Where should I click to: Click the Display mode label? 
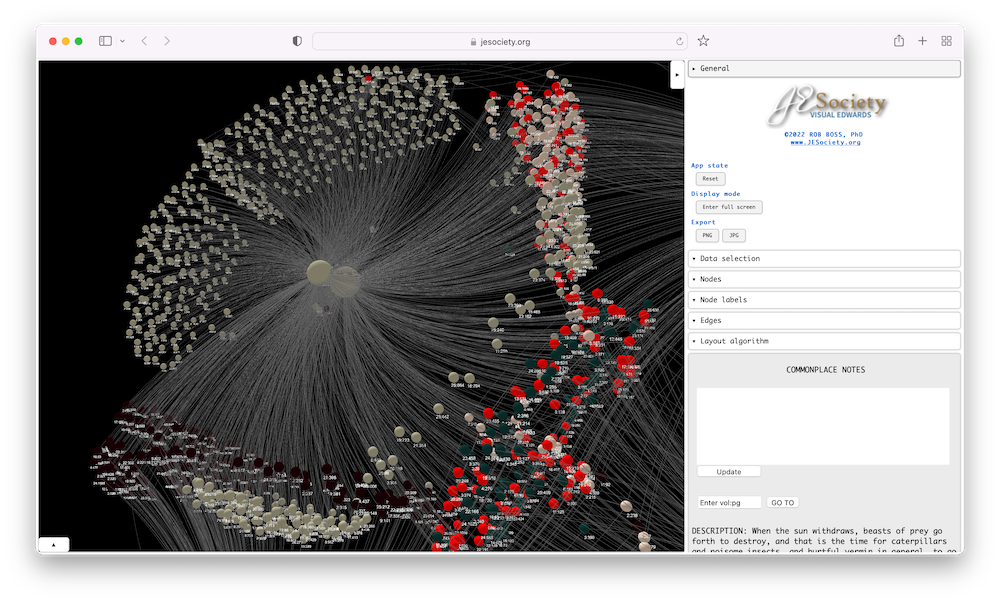[x=716, y=193]
